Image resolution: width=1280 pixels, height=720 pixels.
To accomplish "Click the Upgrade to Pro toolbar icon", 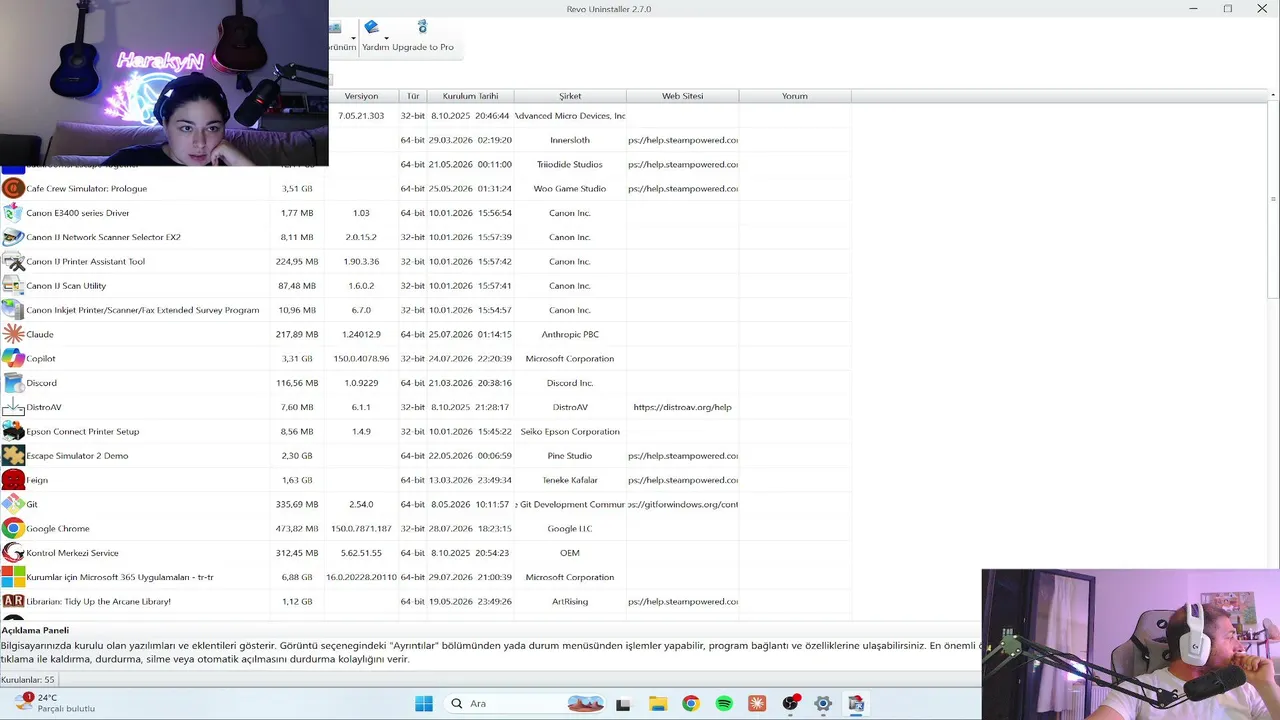I will tap(422, 27).
